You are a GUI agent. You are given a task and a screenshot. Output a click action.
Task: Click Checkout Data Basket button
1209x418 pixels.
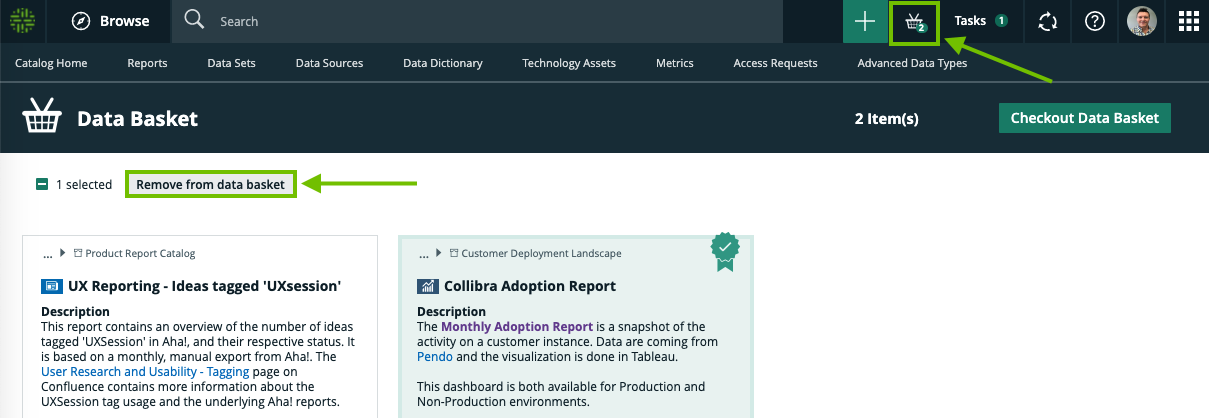coord(1084,118)
